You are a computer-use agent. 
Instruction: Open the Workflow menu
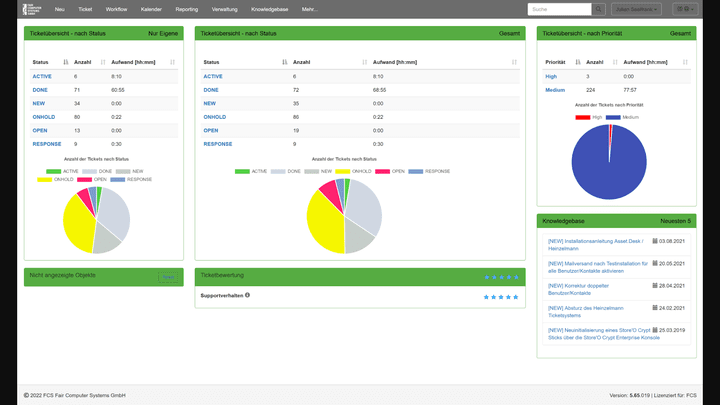(116, 9)
